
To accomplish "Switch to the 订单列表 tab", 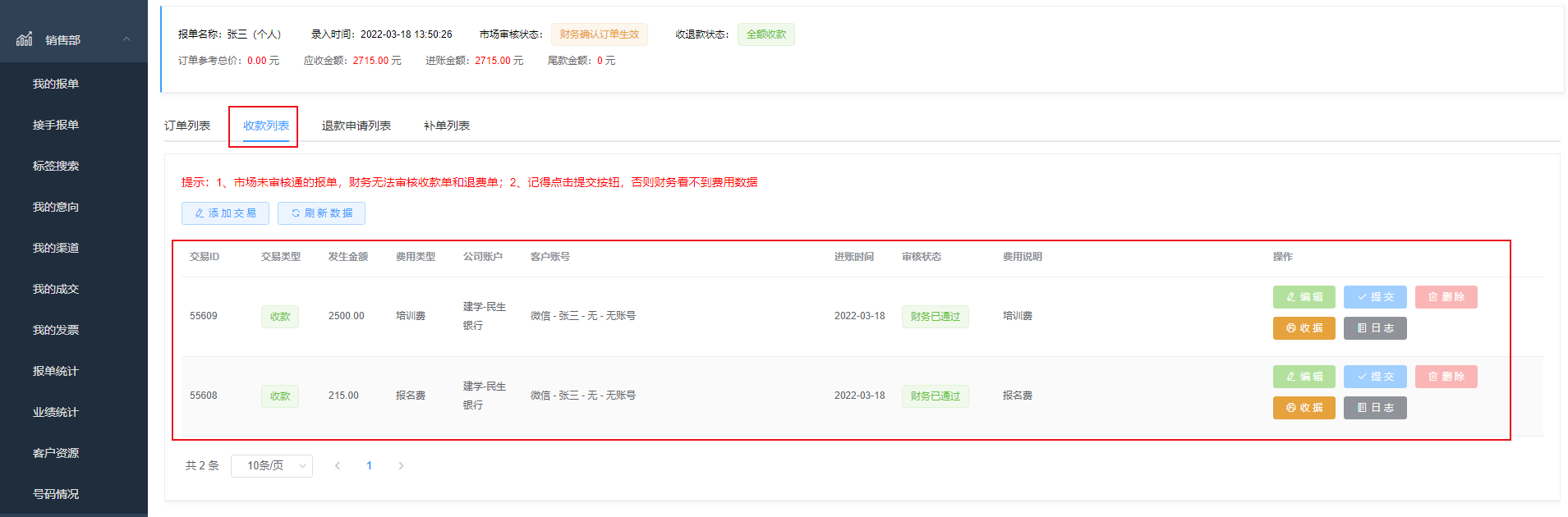I will (x=187, y=126).
